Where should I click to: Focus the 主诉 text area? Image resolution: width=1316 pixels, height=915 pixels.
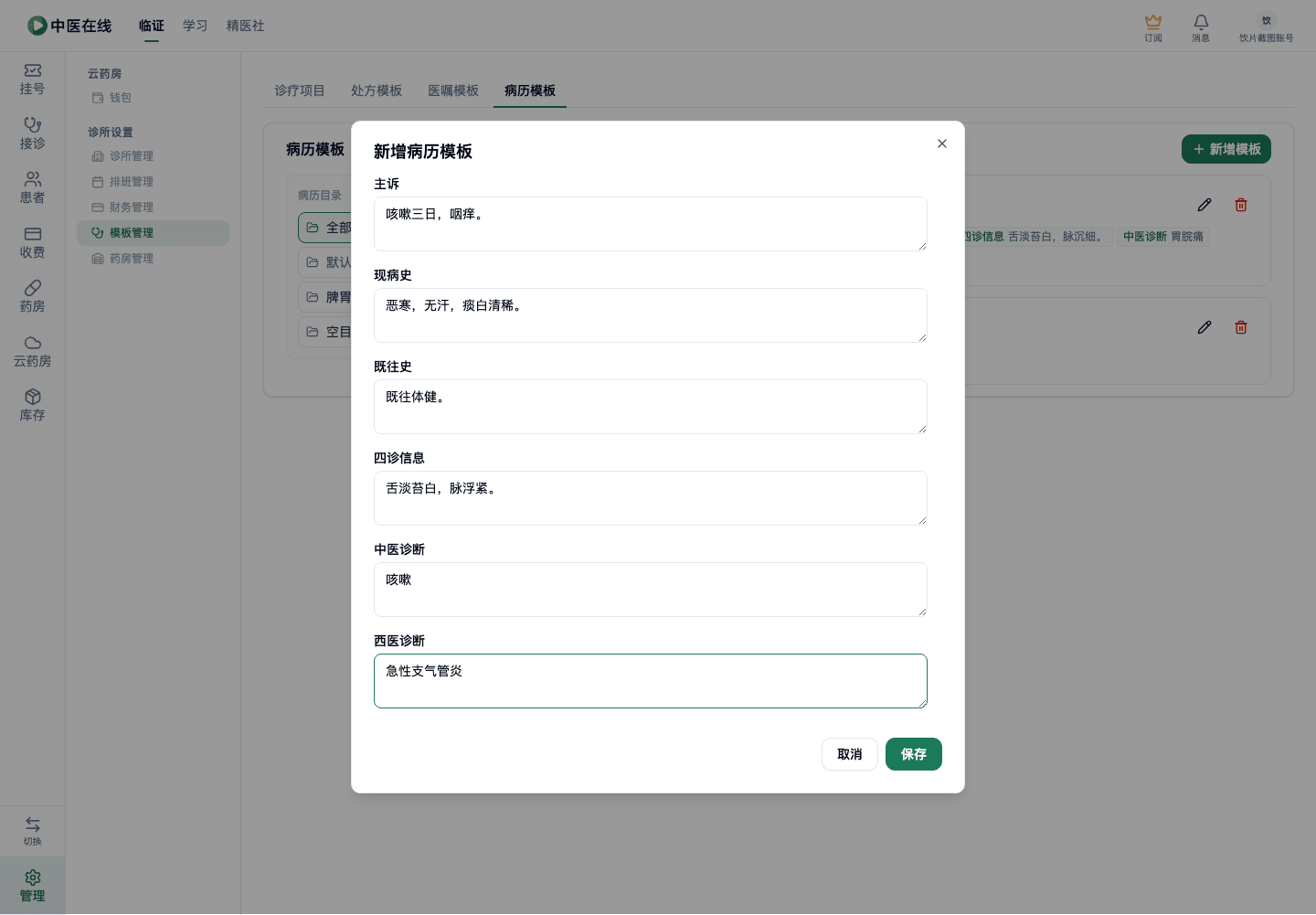(x=651, y=224)
